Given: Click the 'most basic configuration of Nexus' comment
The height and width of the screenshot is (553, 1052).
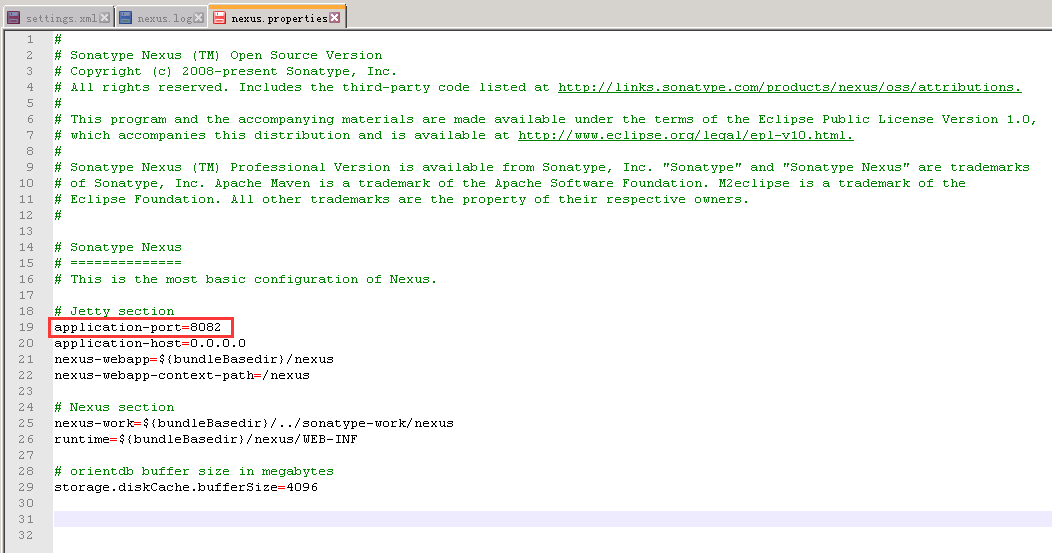Looking at the screenshot, I should click(x=246, y=280).
